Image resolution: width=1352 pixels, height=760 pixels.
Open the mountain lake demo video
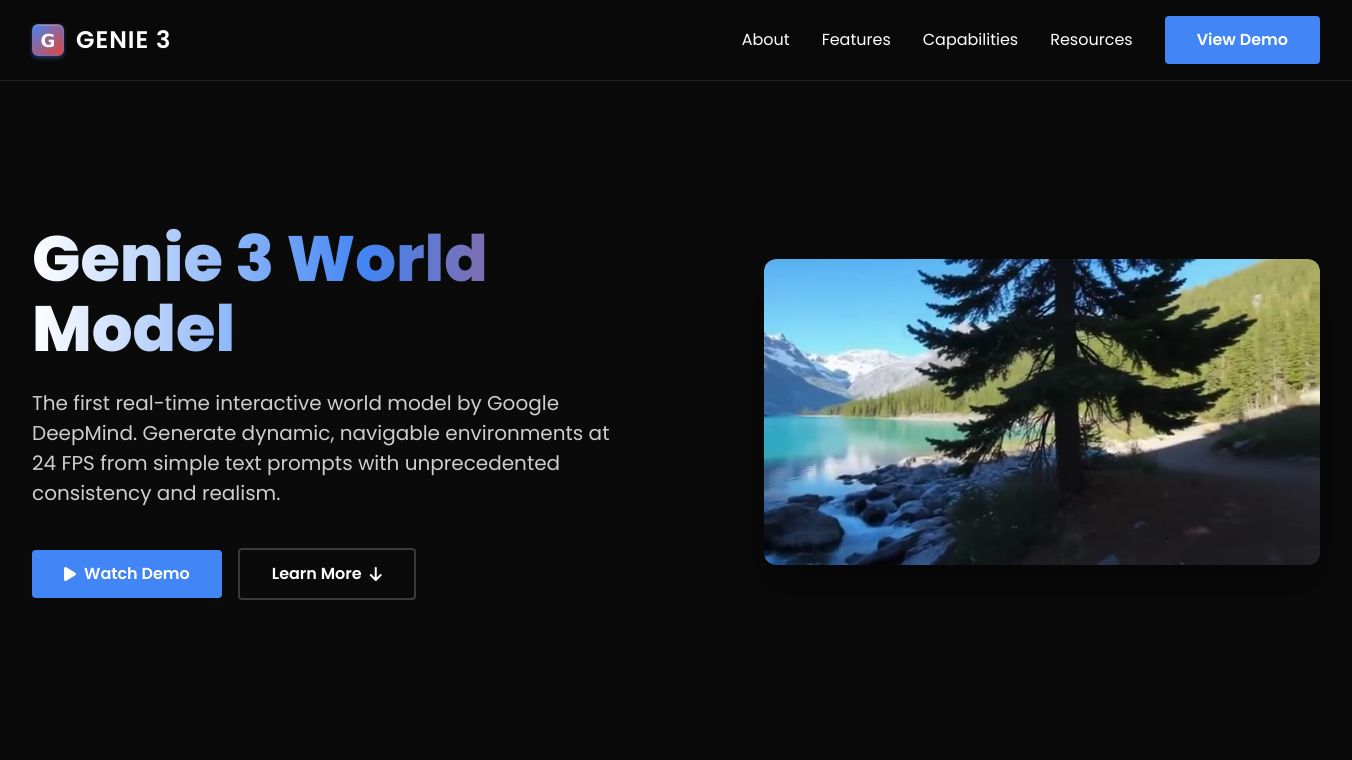pyautogui.click(x=1042, y=412)
